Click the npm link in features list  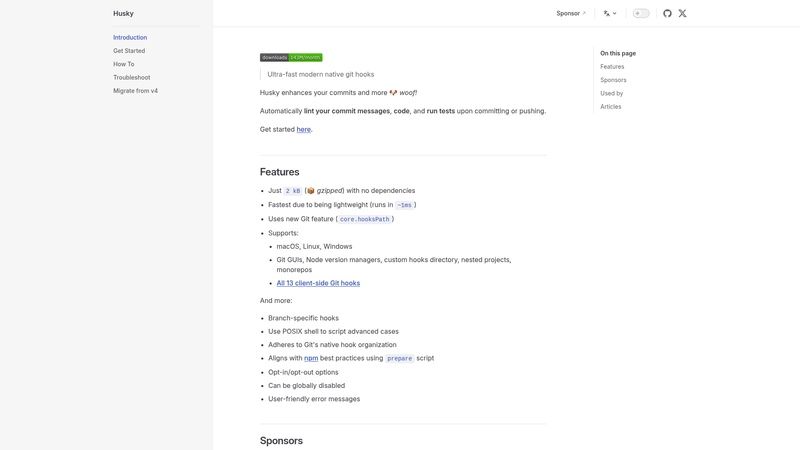311,358
